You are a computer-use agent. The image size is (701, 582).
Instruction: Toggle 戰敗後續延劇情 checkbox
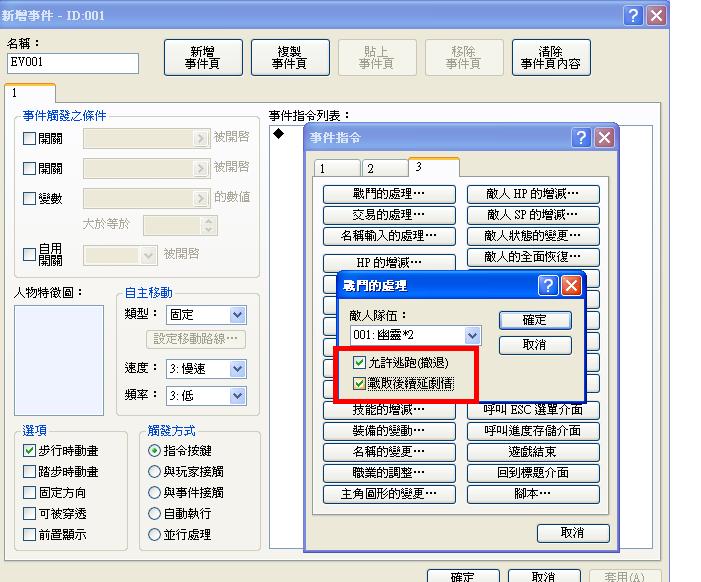click(x=359, y=384)
